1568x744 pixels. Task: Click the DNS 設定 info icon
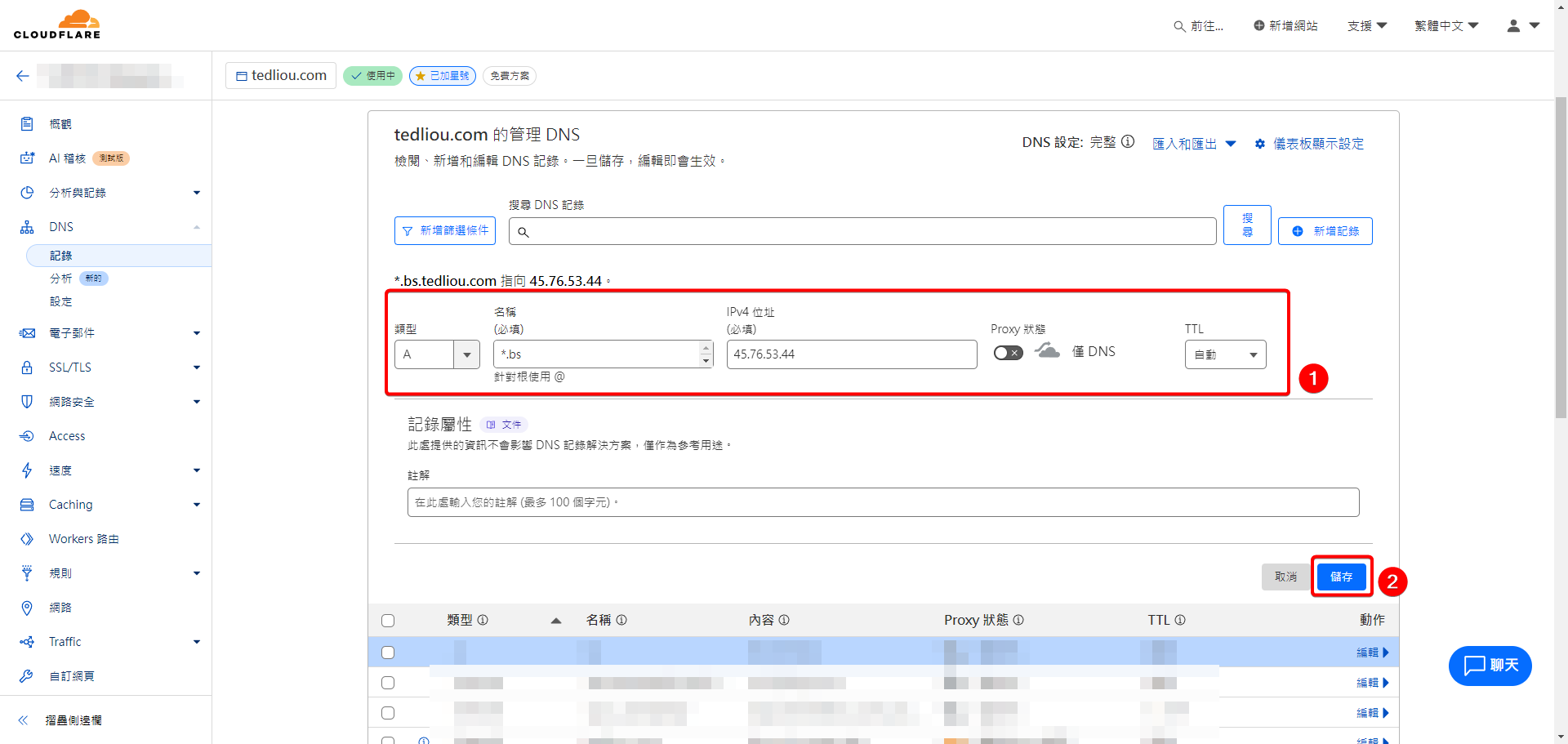1128,142
